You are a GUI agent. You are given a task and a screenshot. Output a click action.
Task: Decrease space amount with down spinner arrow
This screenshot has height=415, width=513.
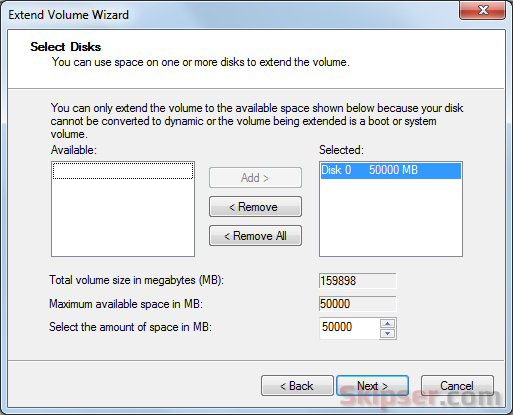click(387, 333)
